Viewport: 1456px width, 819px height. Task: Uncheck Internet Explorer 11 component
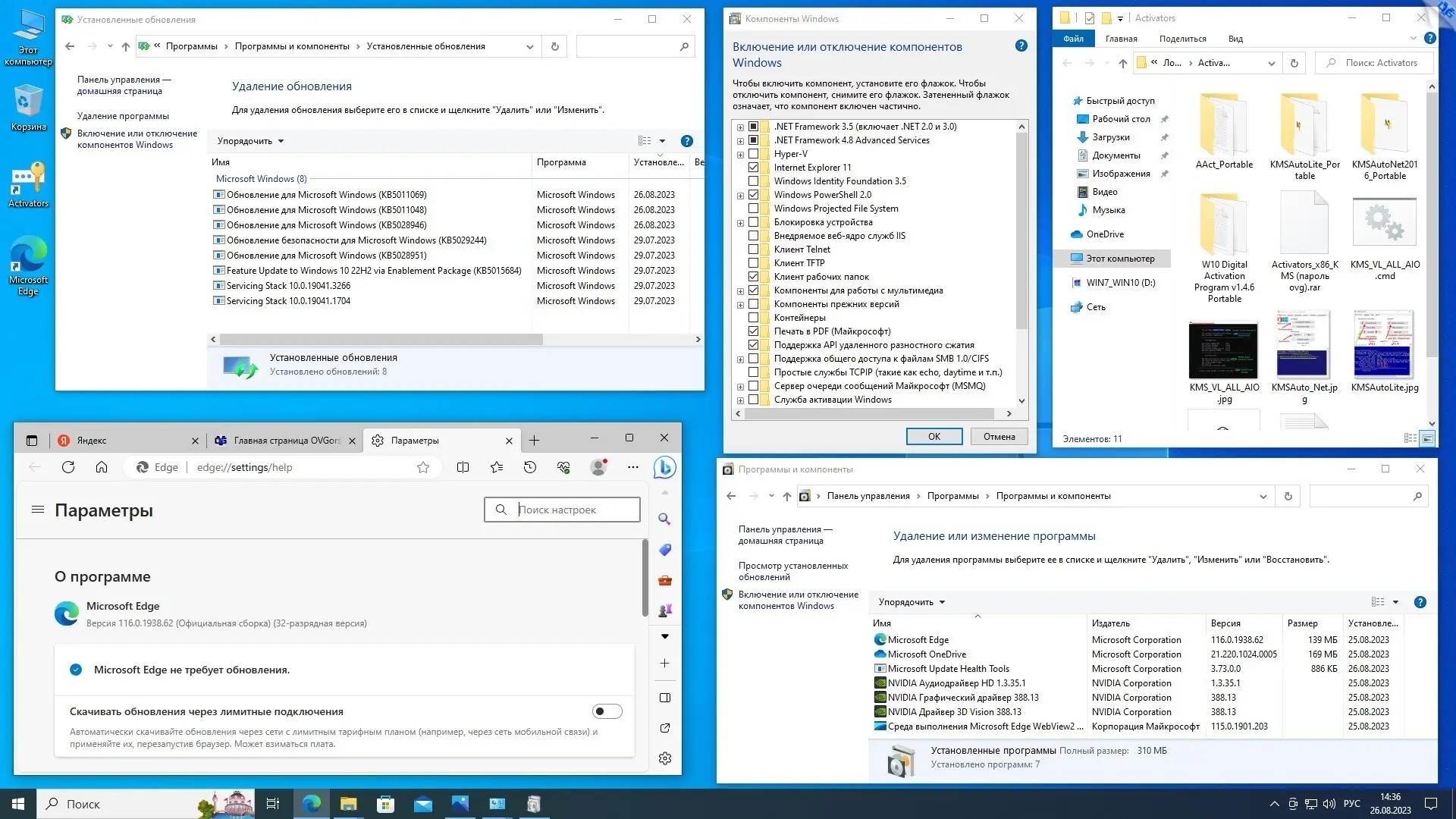(x=753, y=168)
